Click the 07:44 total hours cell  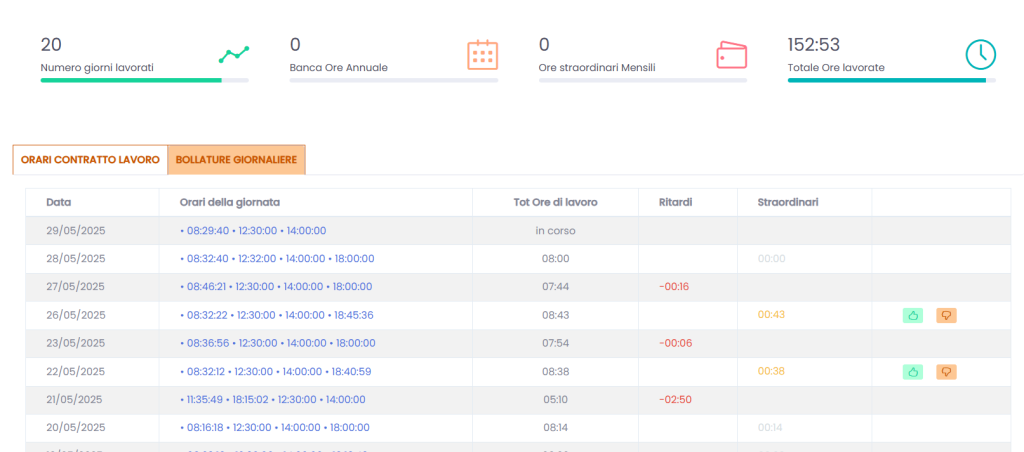pos(555,287)
